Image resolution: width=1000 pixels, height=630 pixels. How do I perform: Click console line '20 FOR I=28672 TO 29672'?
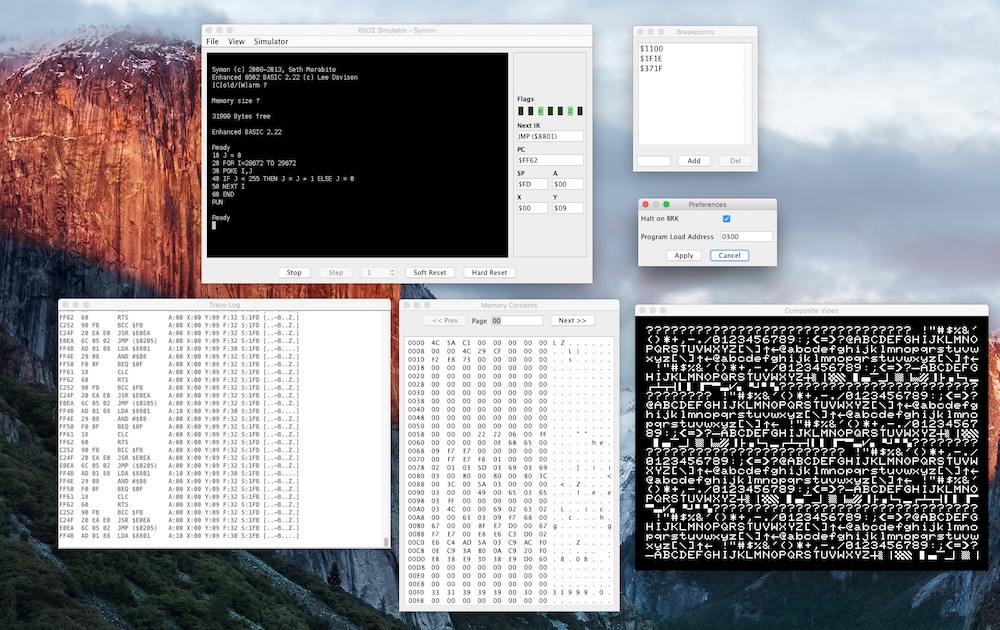pyautogui.click(x=254, y=163)
